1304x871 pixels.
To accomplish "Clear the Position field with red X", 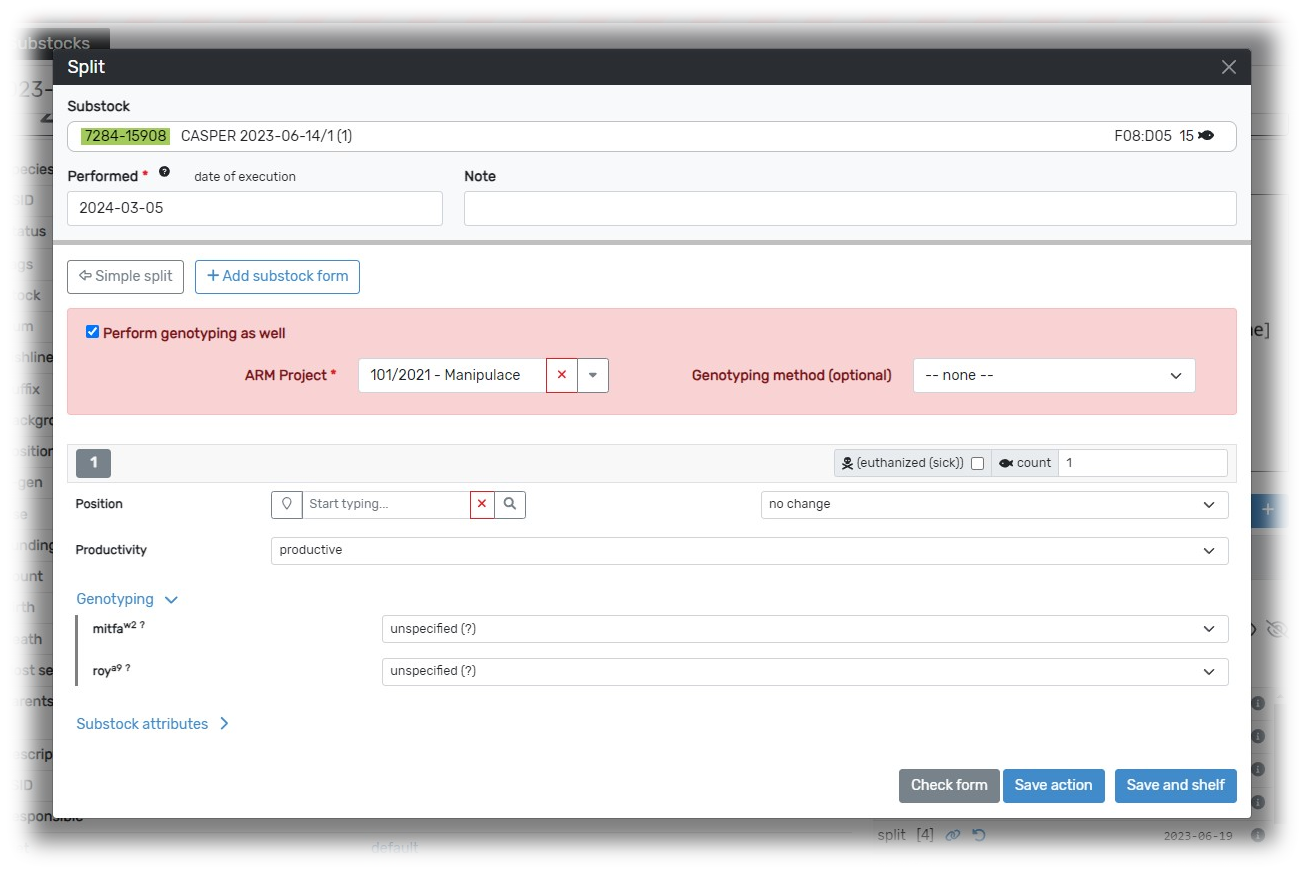I will (482, 504).
